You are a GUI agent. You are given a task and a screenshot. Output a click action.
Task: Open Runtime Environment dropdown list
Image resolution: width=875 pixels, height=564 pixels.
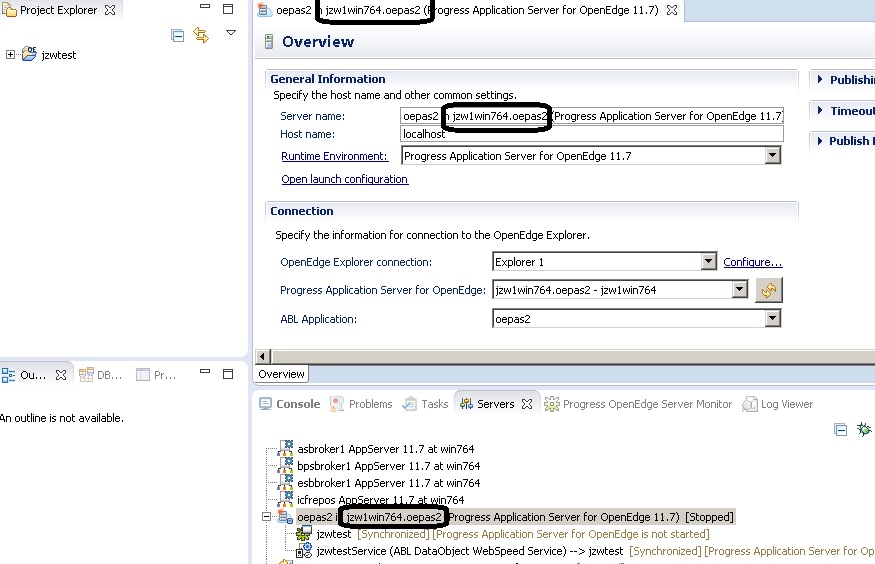coord(772,156)
